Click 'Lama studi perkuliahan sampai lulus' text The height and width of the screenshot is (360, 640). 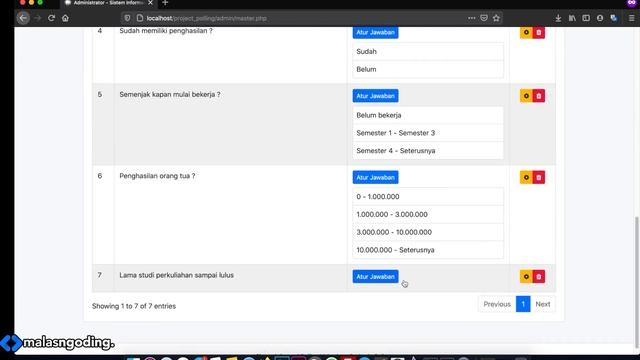pyautogui.click(x=176, y=275)
